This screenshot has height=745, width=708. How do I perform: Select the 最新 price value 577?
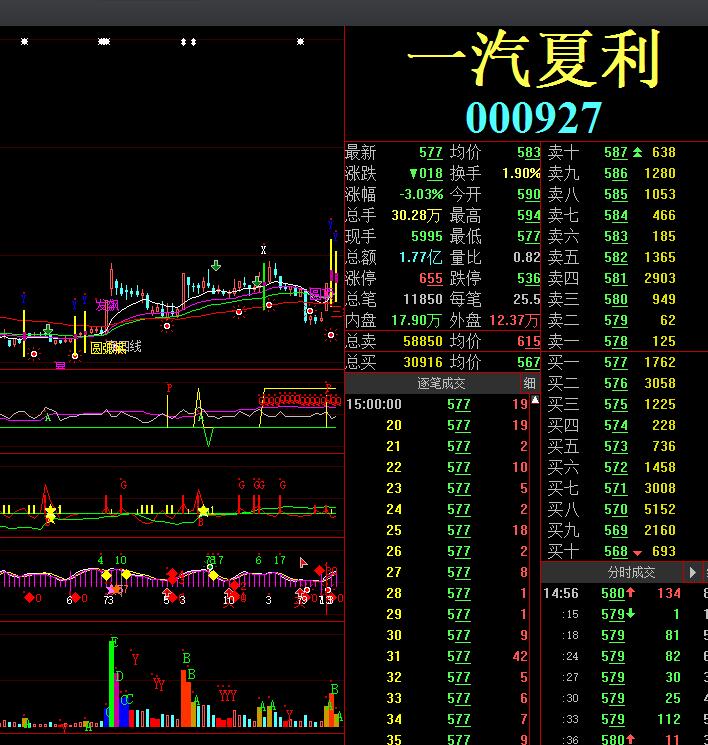pyautogui.click(x=431, y=153)
